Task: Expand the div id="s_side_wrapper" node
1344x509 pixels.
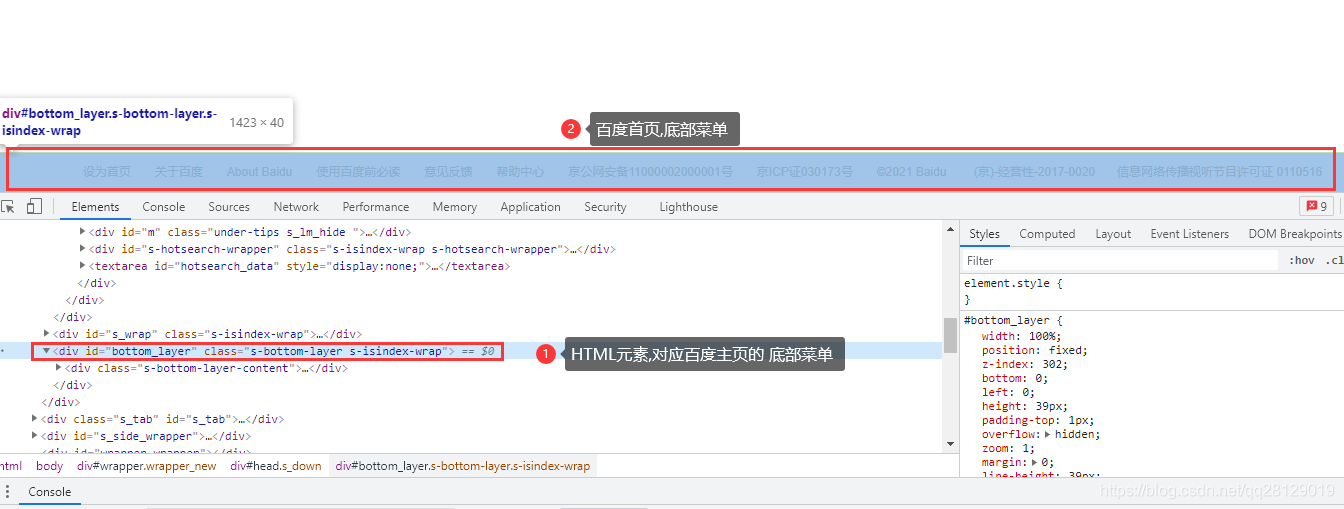Action: tap(35, 436)
